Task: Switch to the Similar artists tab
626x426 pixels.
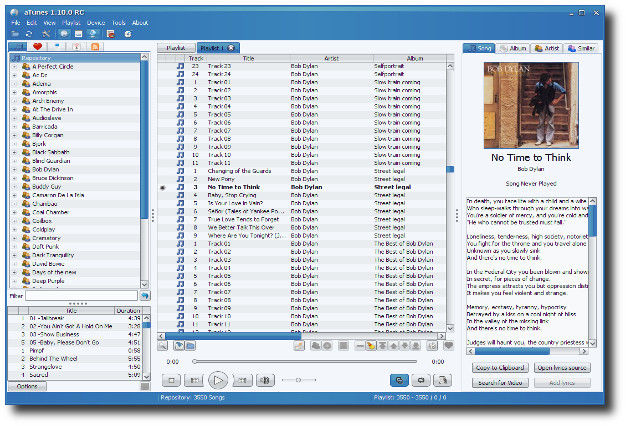Action: tap(582, 48)
